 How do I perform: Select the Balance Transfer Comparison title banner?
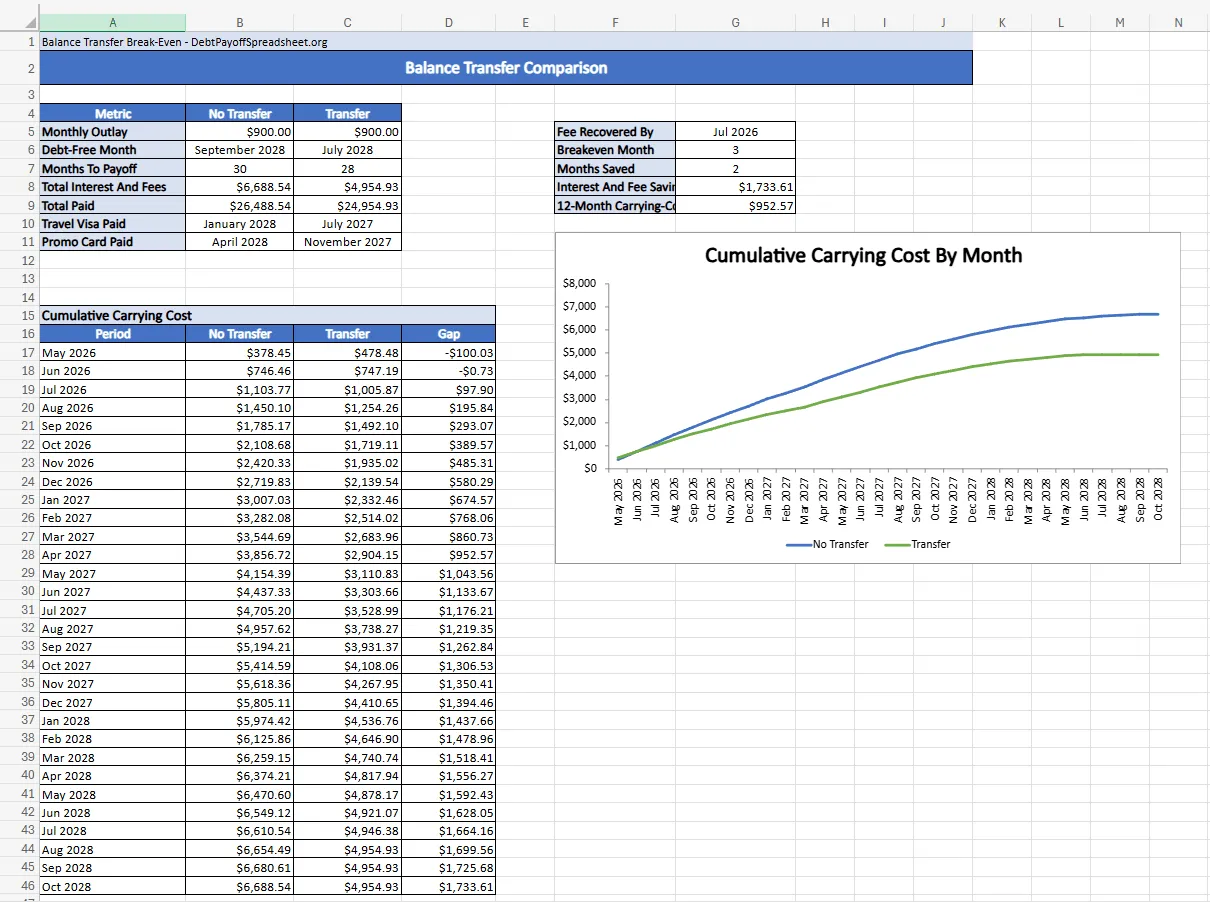coord(506,68)
